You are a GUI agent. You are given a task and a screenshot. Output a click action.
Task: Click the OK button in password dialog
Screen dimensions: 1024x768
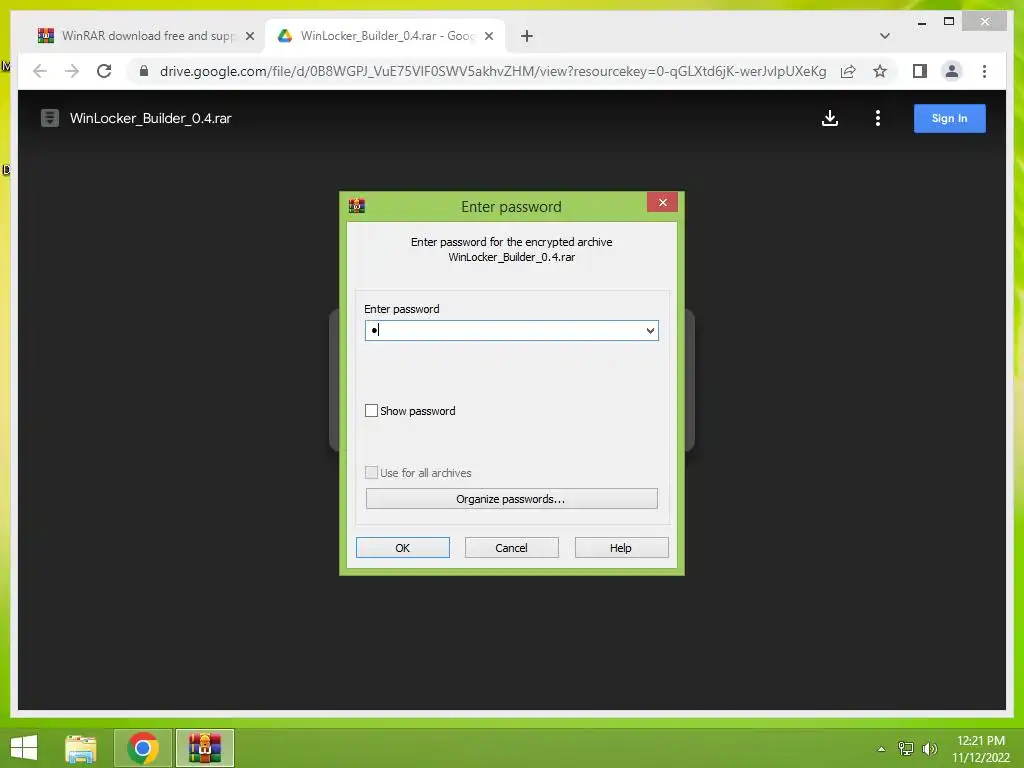(x=402, y=547)
